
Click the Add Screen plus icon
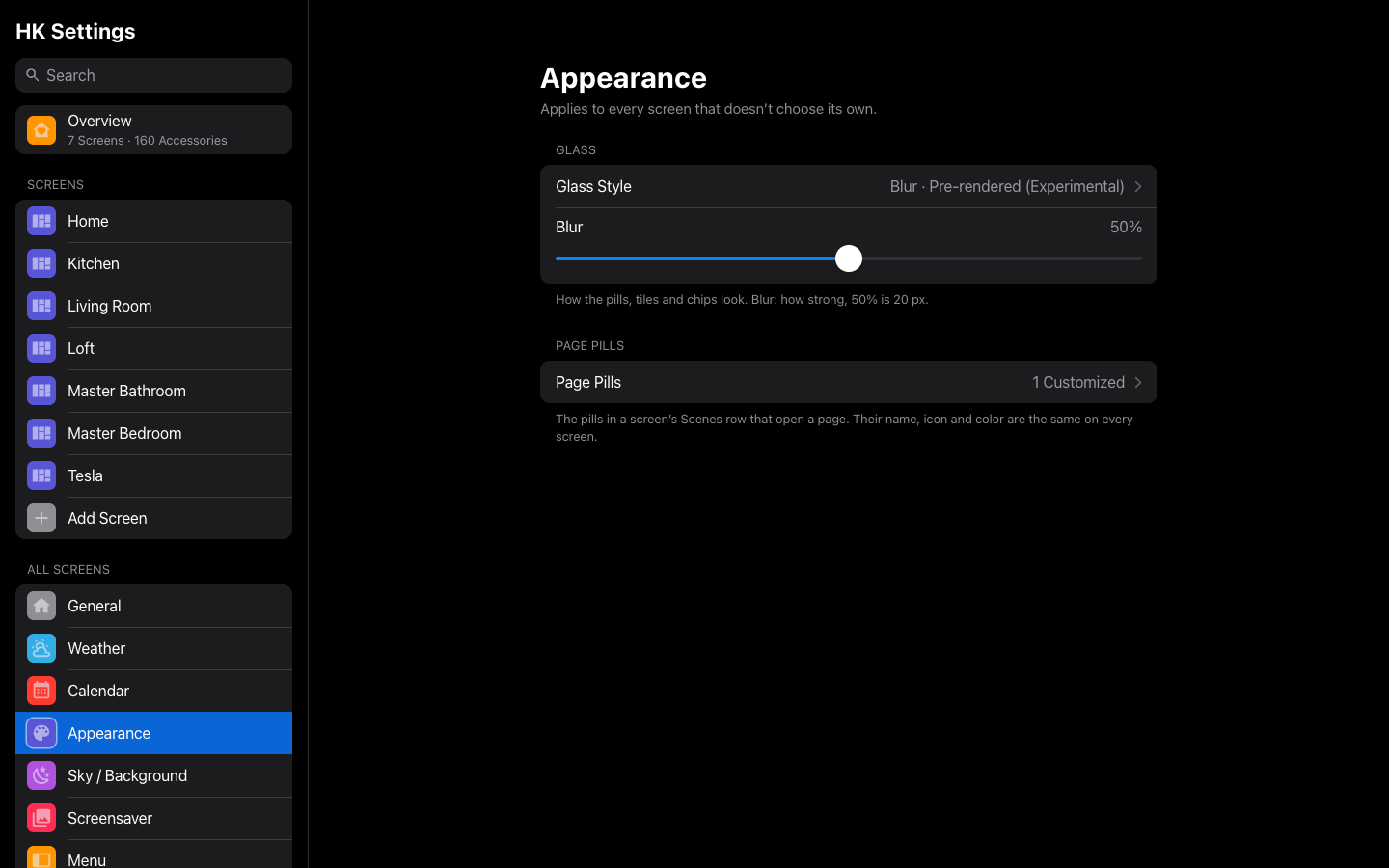(x=41, y=518)
